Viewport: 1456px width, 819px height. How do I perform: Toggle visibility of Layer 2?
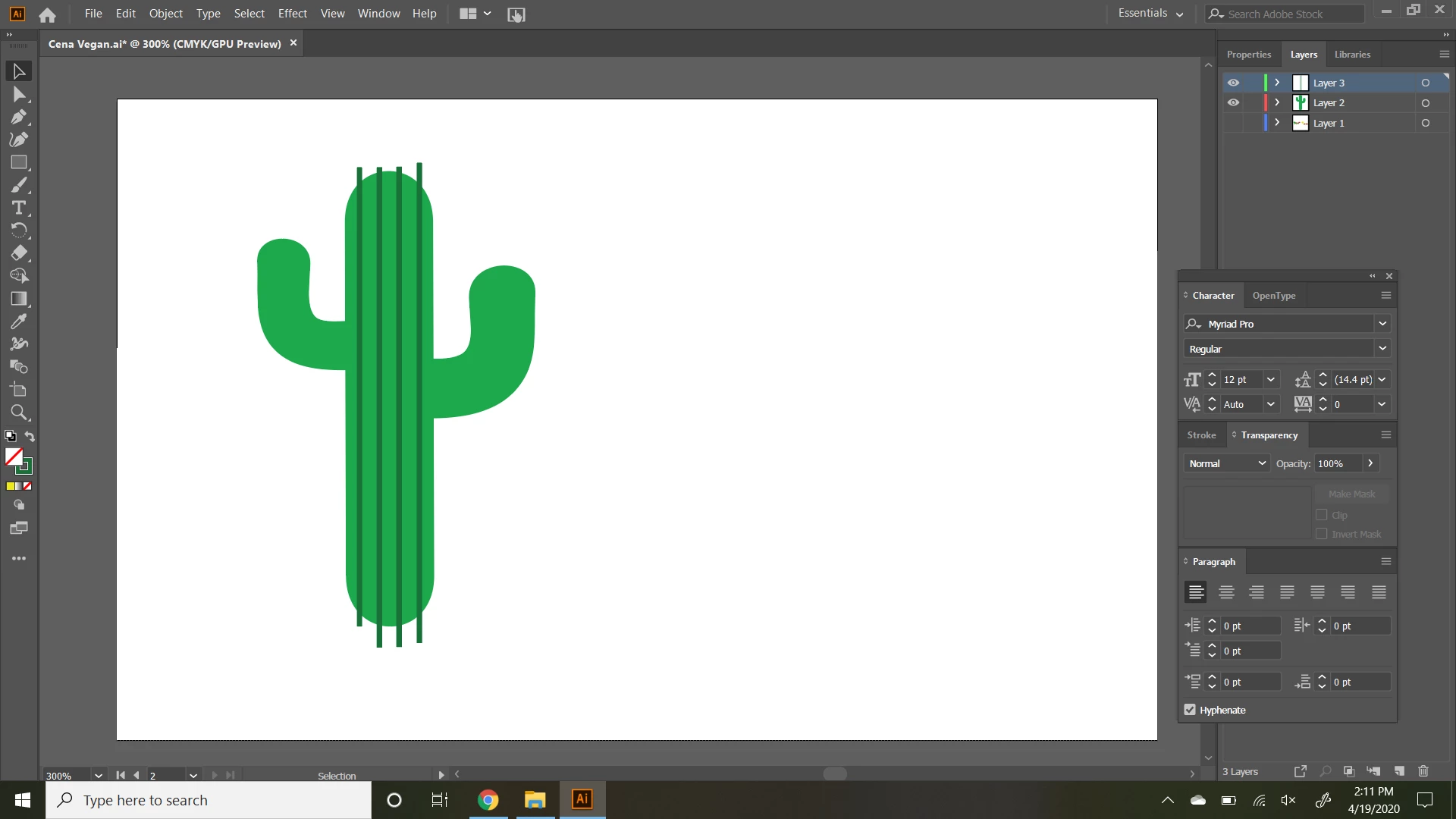(1234, 102)
